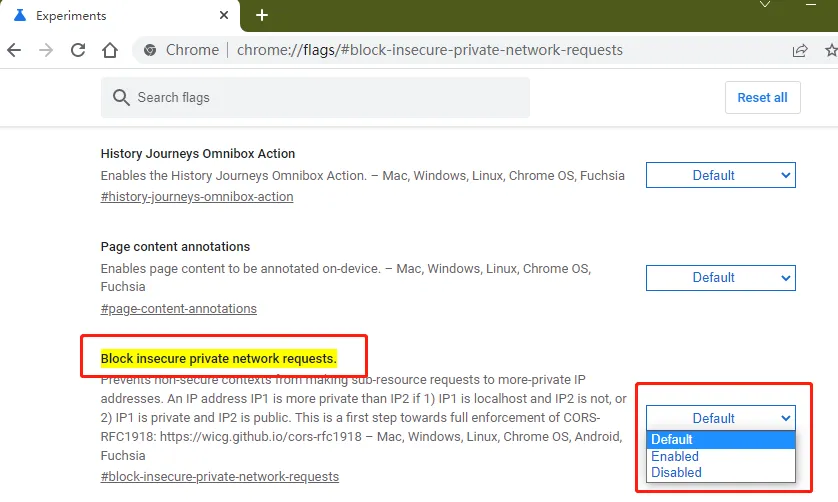Open History Journeys Omnibox Action dropdown
The image size is (838, 502).
pos(720,175)
